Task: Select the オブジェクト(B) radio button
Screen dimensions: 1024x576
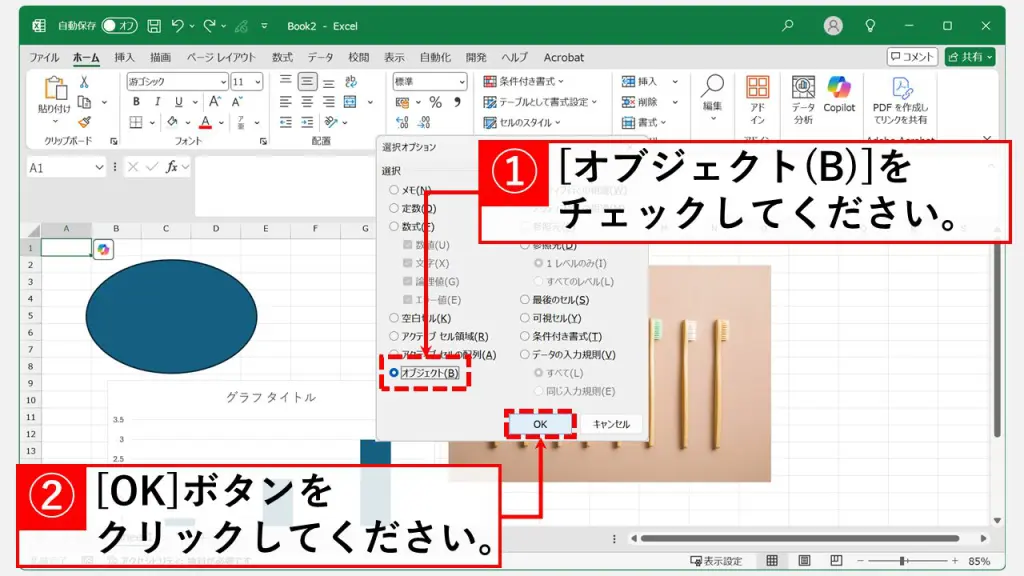Action: [394, 373]
